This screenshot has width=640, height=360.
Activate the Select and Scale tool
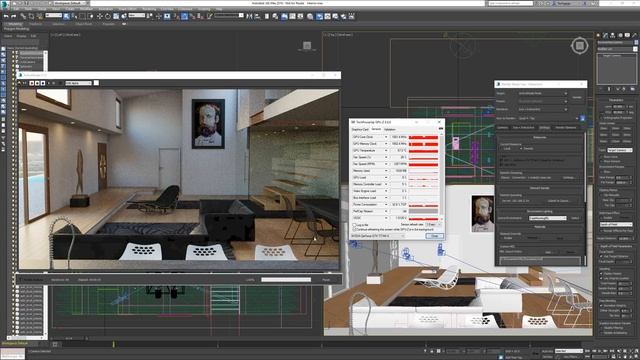click(116, 16)
